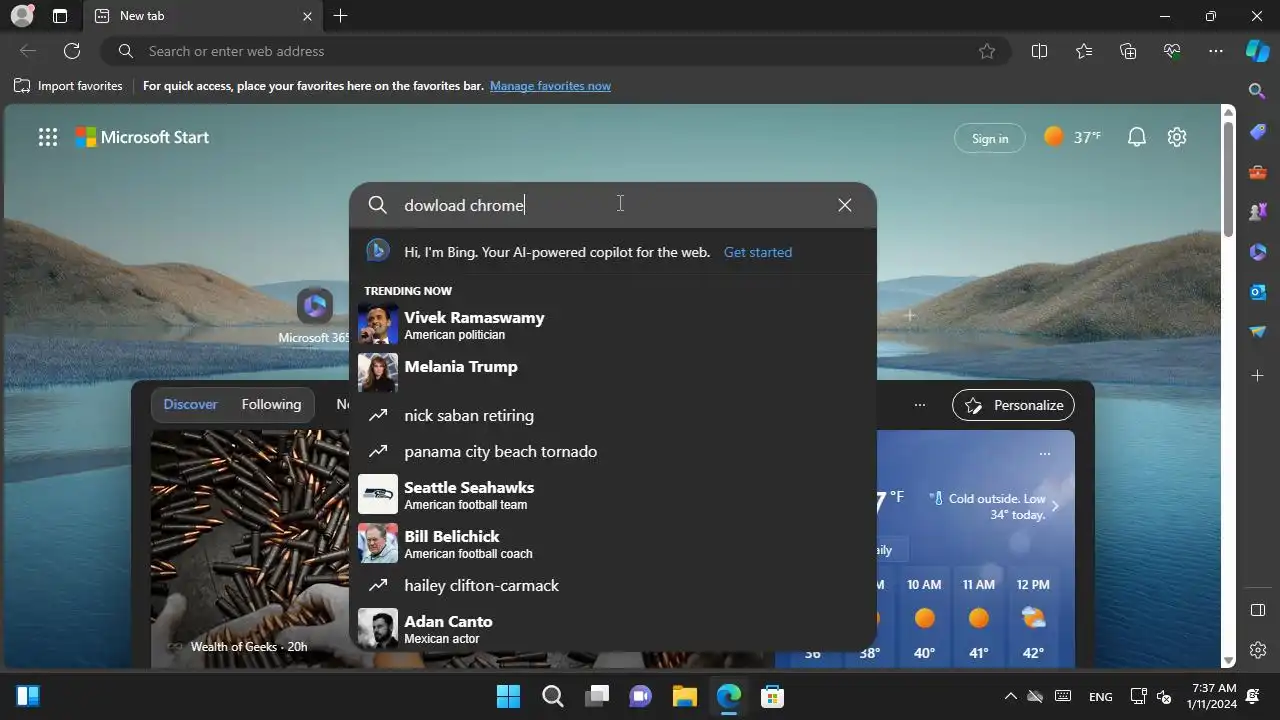Open page settings gear on Microsoft Start
The width and height of the screenshot is (1280, 720).
click(1177, 138)
